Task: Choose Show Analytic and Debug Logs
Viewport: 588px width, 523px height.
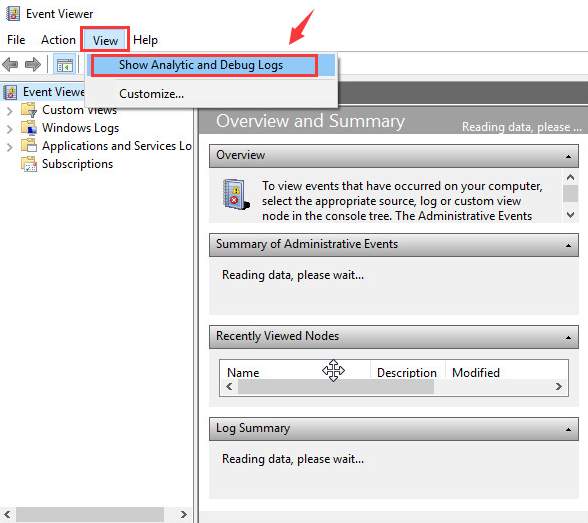Action: tap(211, 65)
